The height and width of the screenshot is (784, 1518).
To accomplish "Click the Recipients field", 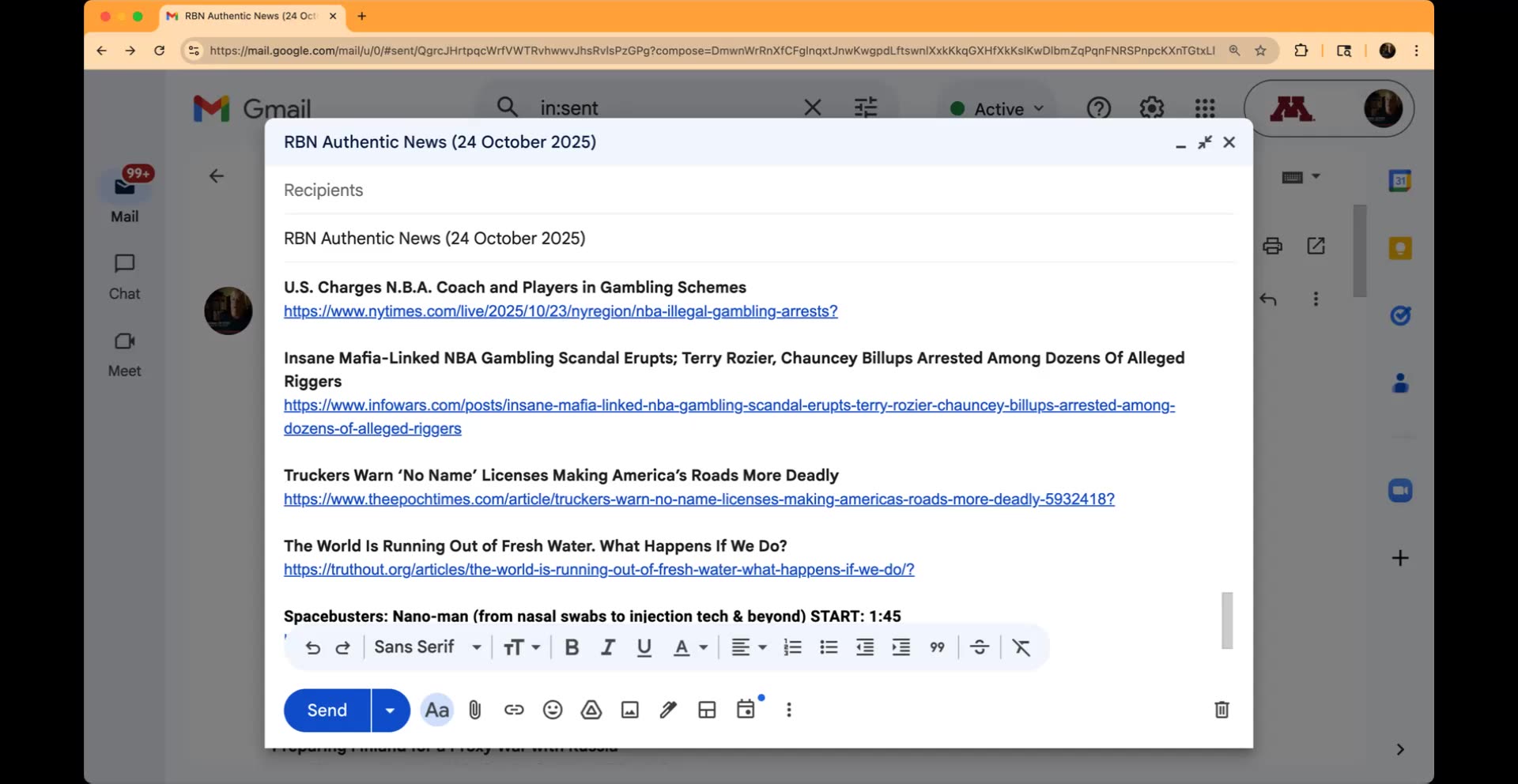I will 758,190.
